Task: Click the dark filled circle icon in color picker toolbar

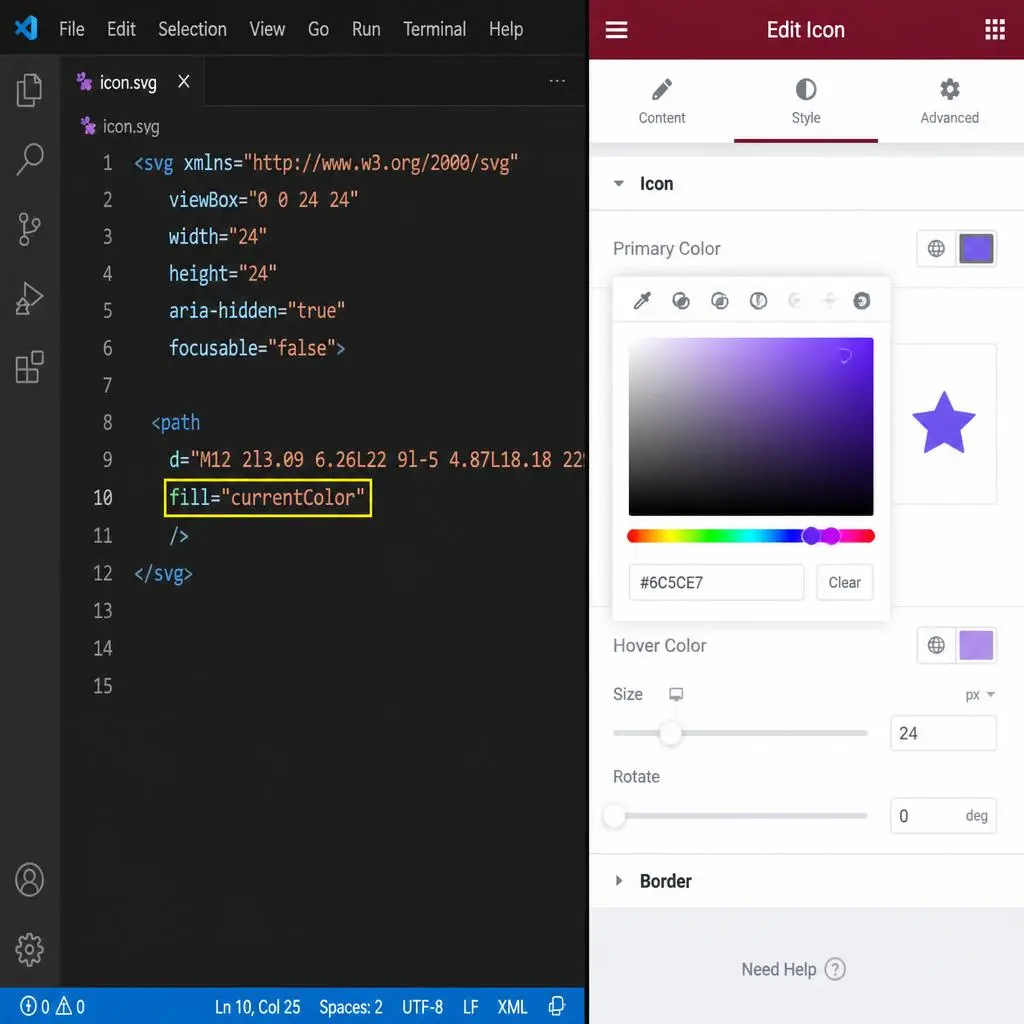Action: click(x=861, y=300)
